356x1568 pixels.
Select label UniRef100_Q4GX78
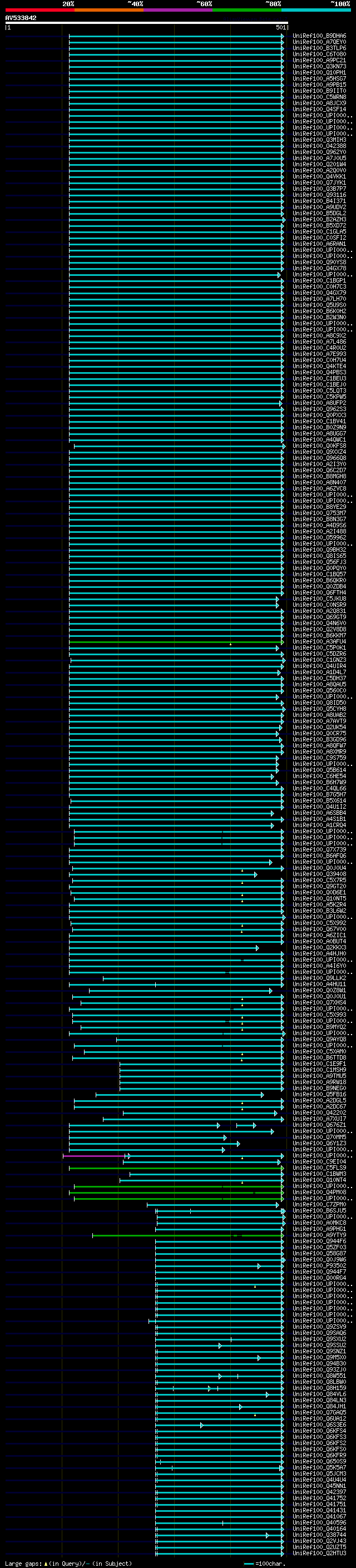pos(319,269)
